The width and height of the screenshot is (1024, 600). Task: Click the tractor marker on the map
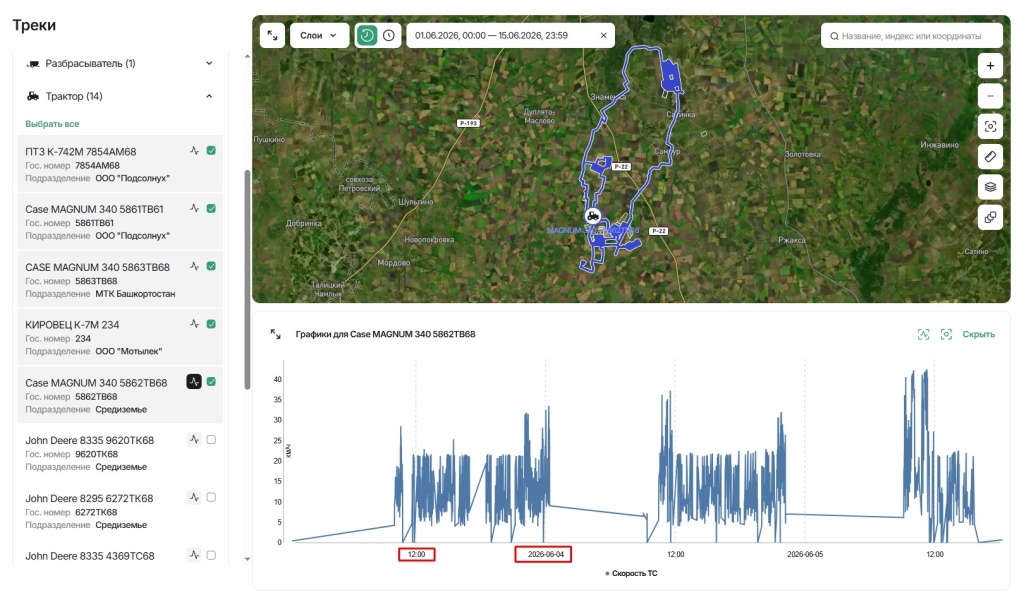(x=592, y=216)
